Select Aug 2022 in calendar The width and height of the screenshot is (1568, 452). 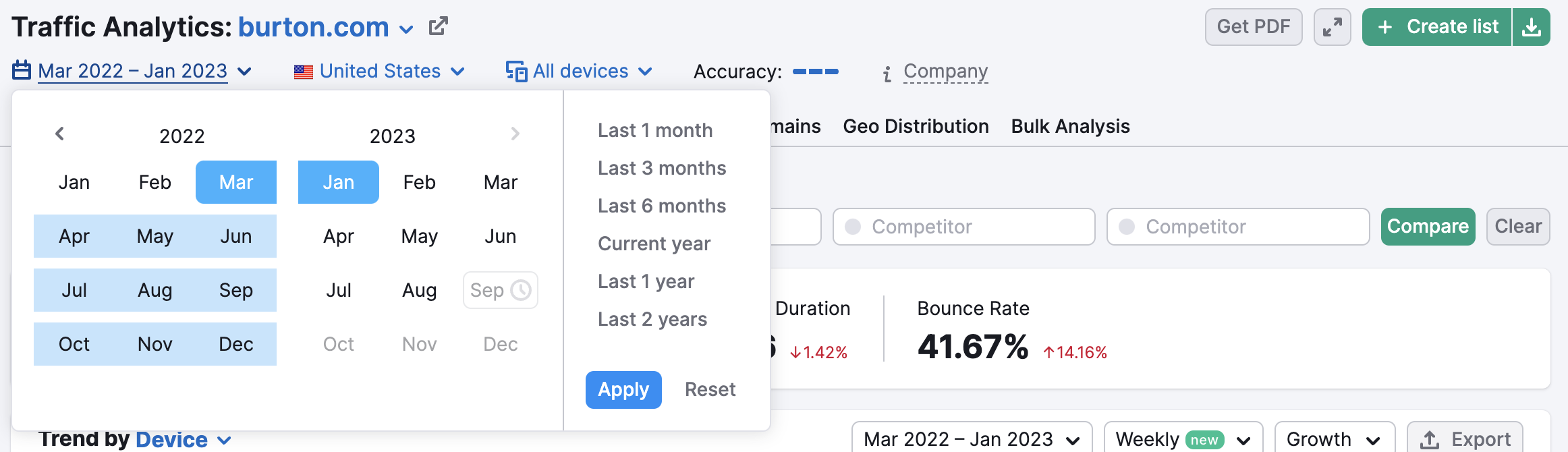tap(155, 290)
